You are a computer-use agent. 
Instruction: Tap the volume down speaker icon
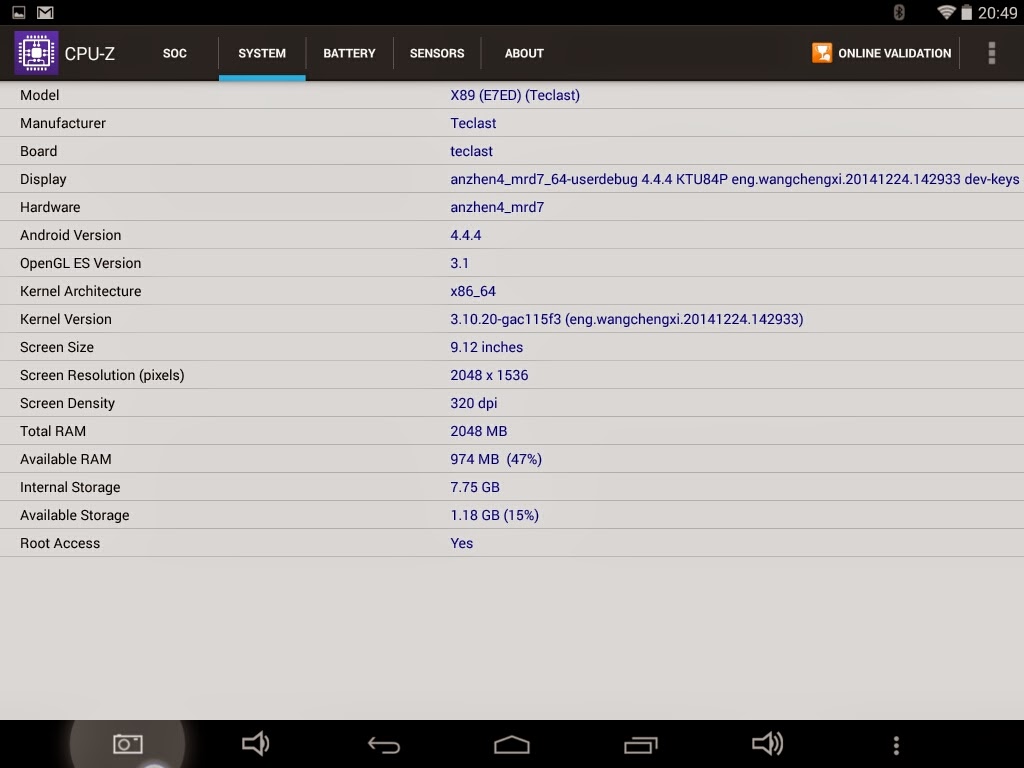tap(255, 743)
